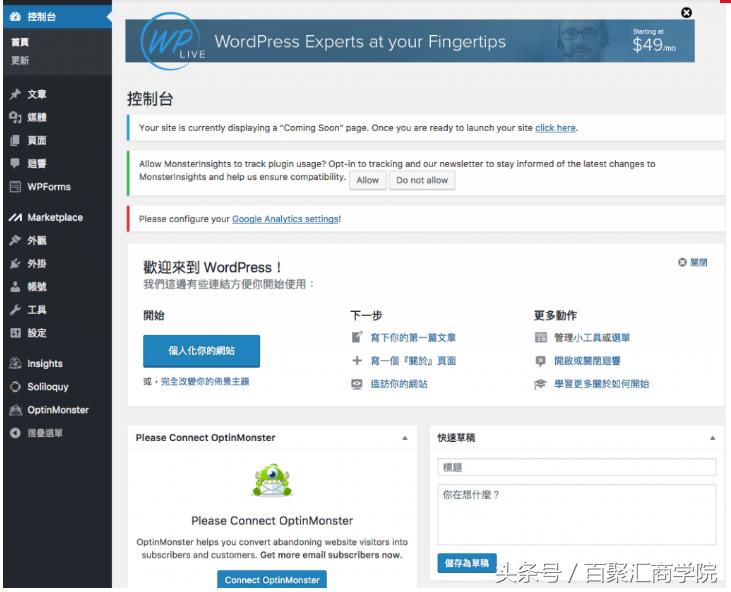This screenshot has width=731, height=592.
Task: Click the 造訪你的網站 link
Action: (x=399, y=384)
